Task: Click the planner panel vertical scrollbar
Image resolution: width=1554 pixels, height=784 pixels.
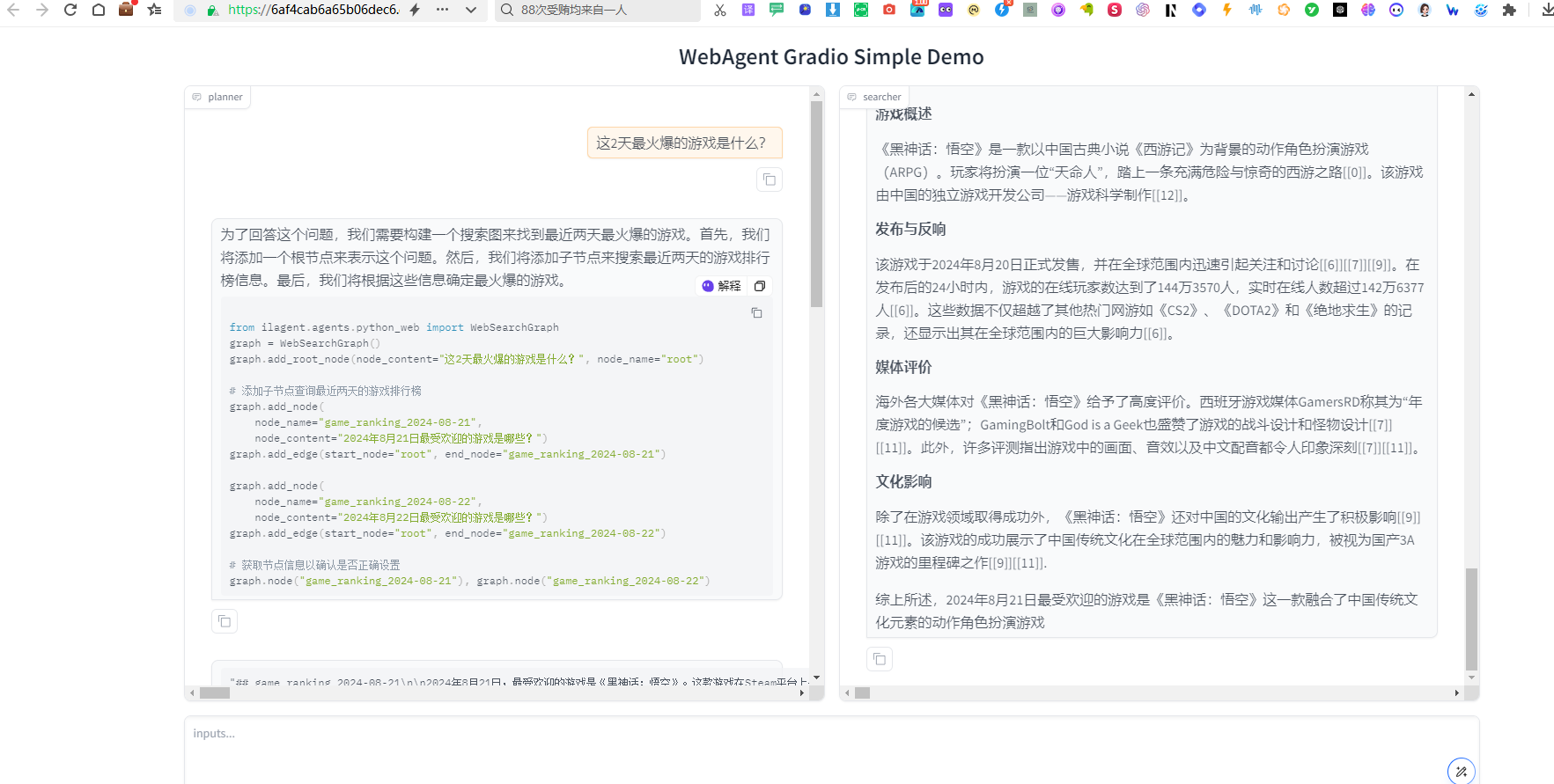Action: pos(817,204)
